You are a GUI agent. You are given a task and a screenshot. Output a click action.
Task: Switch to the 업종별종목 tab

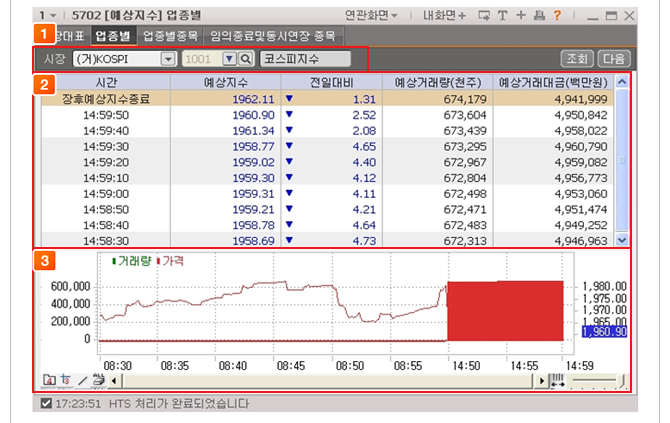170,36
